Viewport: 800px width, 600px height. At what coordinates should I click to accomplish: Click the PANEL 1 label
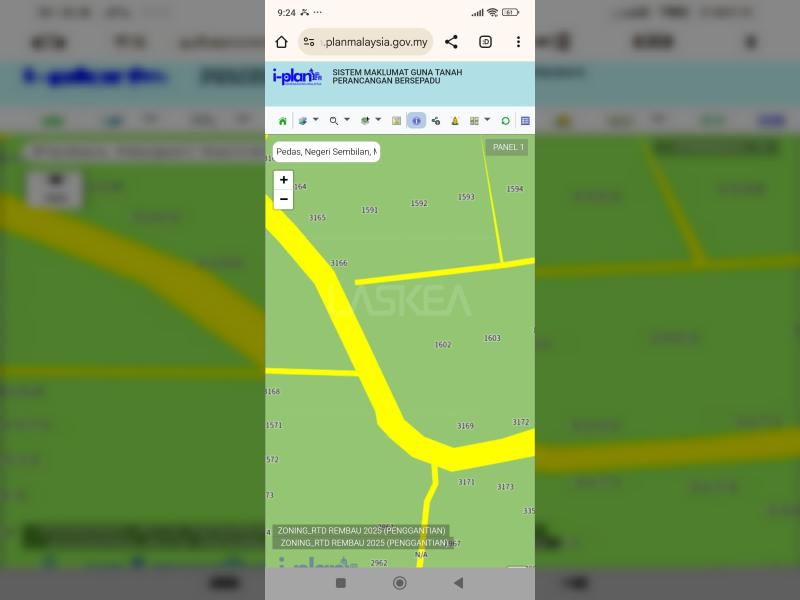(508, 147)
